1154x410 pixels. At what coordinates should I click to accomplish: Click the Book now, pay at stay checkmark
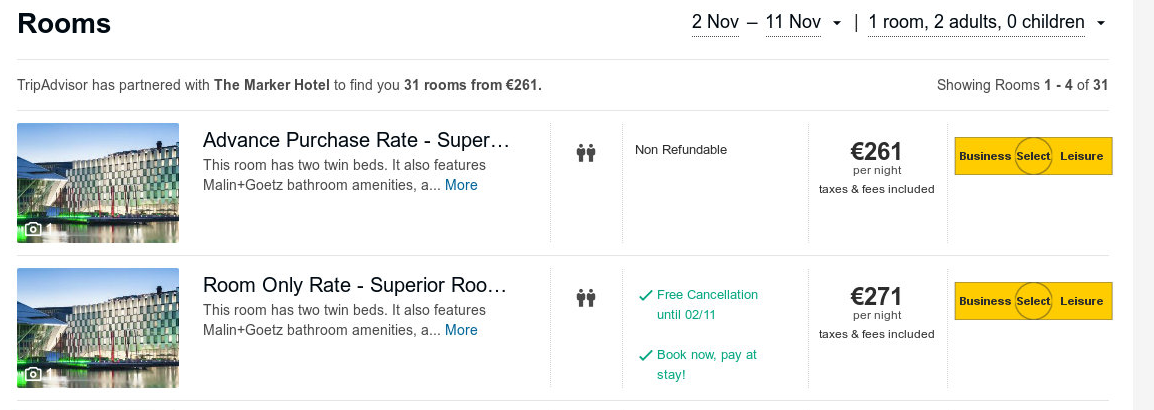coord(645,356)
